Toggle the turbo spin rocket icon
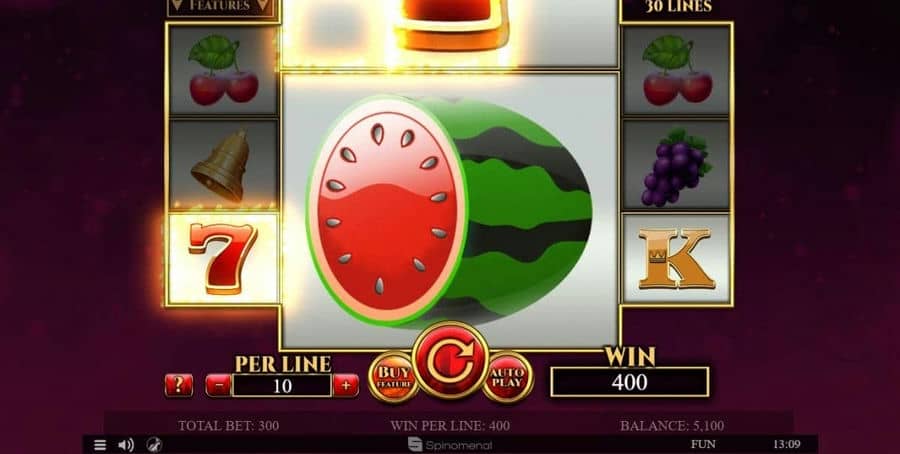Viewport: 900px width, 454px height. point(154,445)
